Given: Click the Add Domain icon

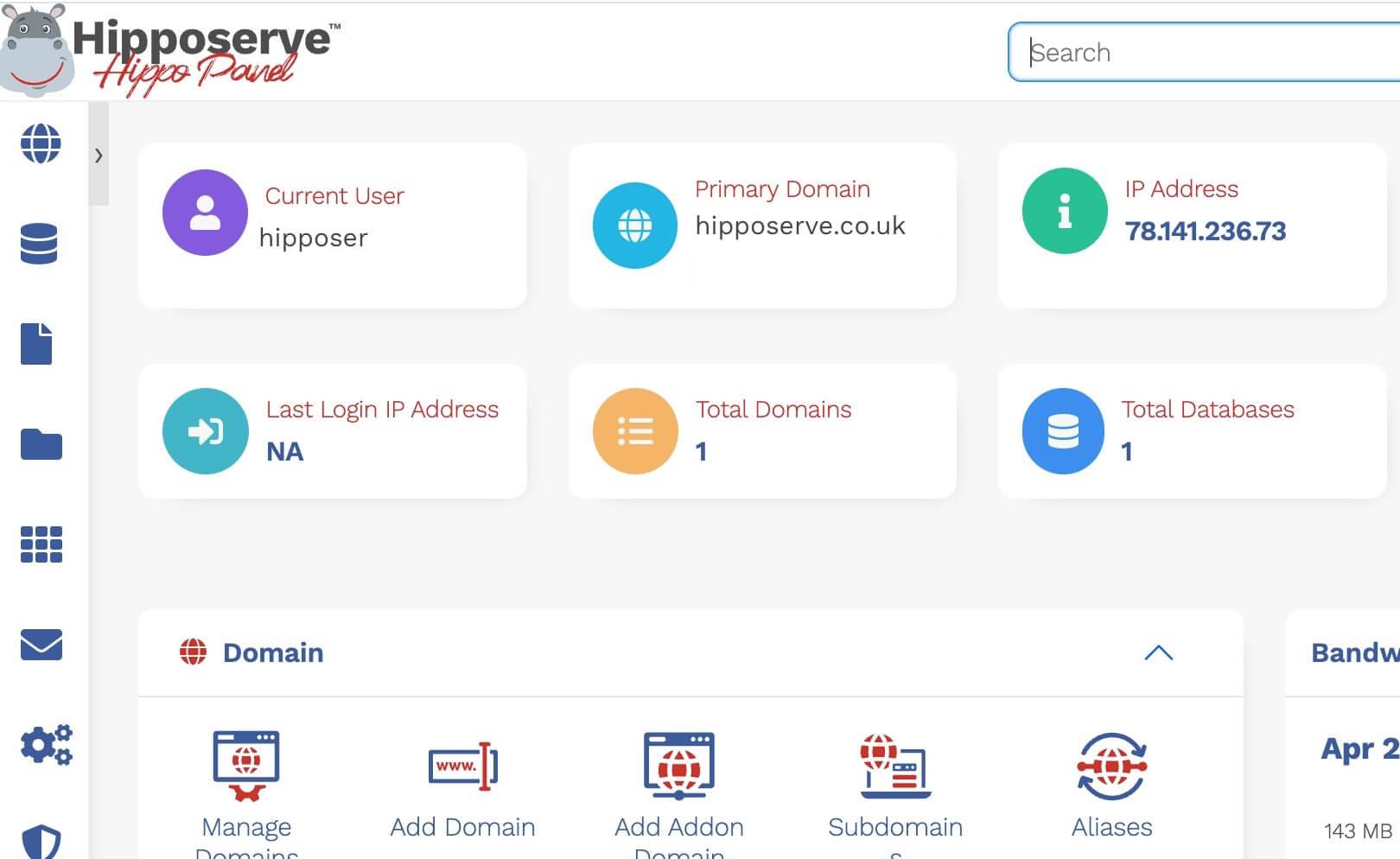Looking at the screenshot, I should click(462, 767).
